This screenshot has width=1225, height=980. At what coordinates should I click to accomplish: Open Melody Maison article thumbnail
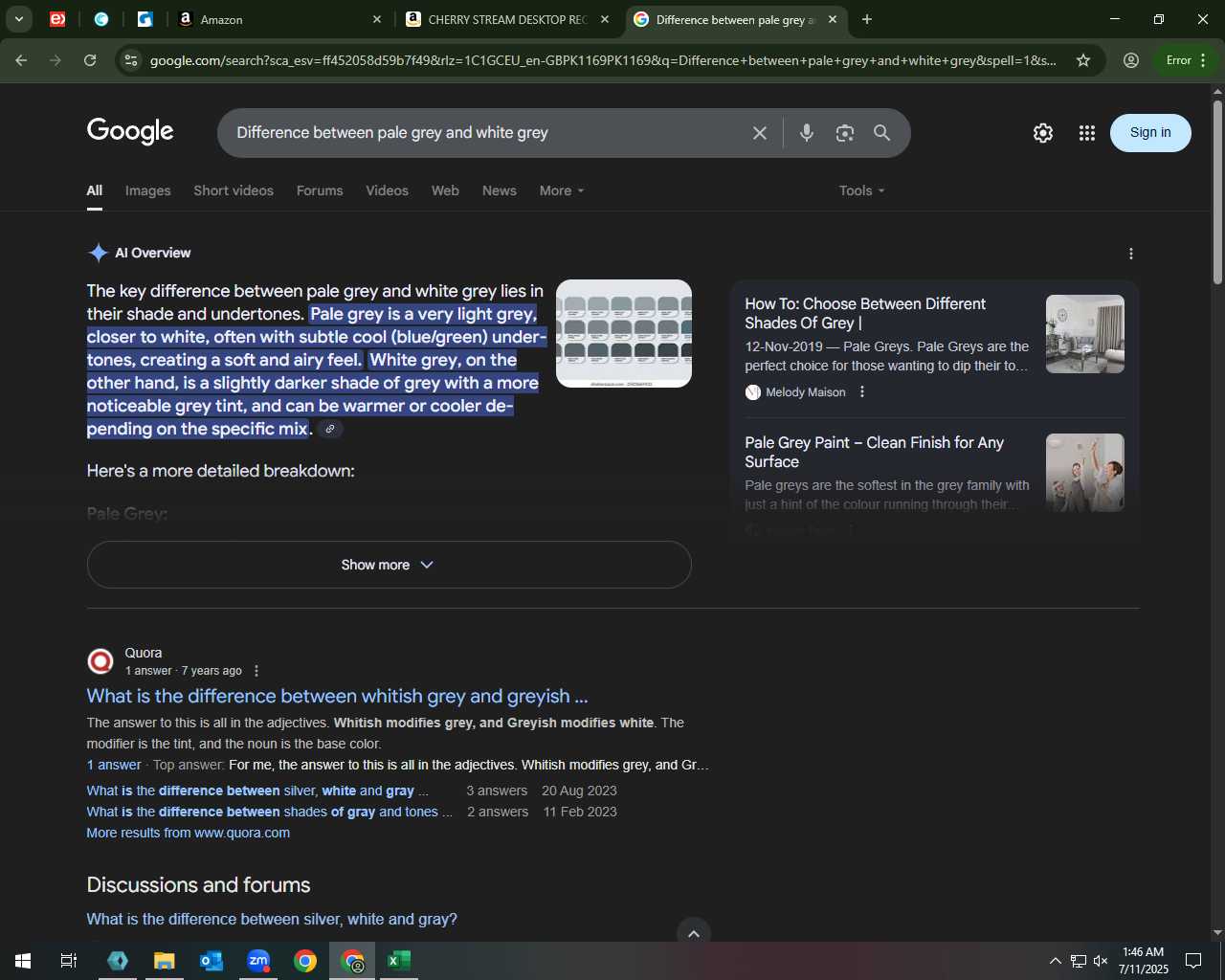coord(1085,334)
